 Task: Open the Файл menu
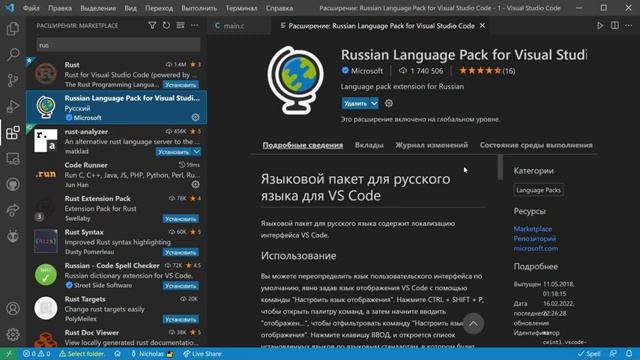pos(31,8)
